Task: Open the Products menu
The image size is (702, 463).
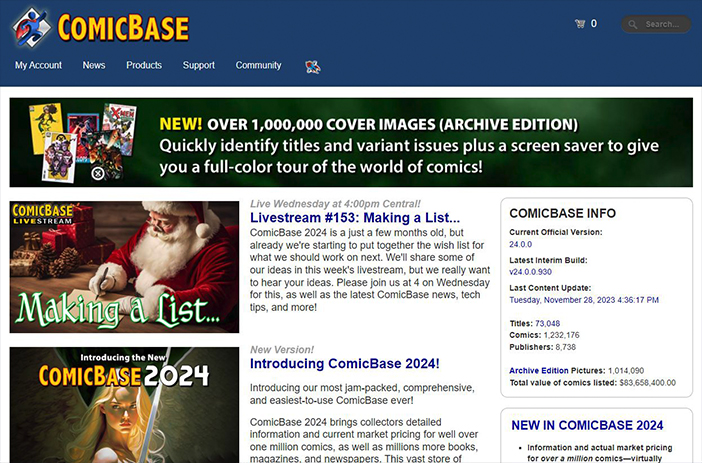Action: [144, 65]
